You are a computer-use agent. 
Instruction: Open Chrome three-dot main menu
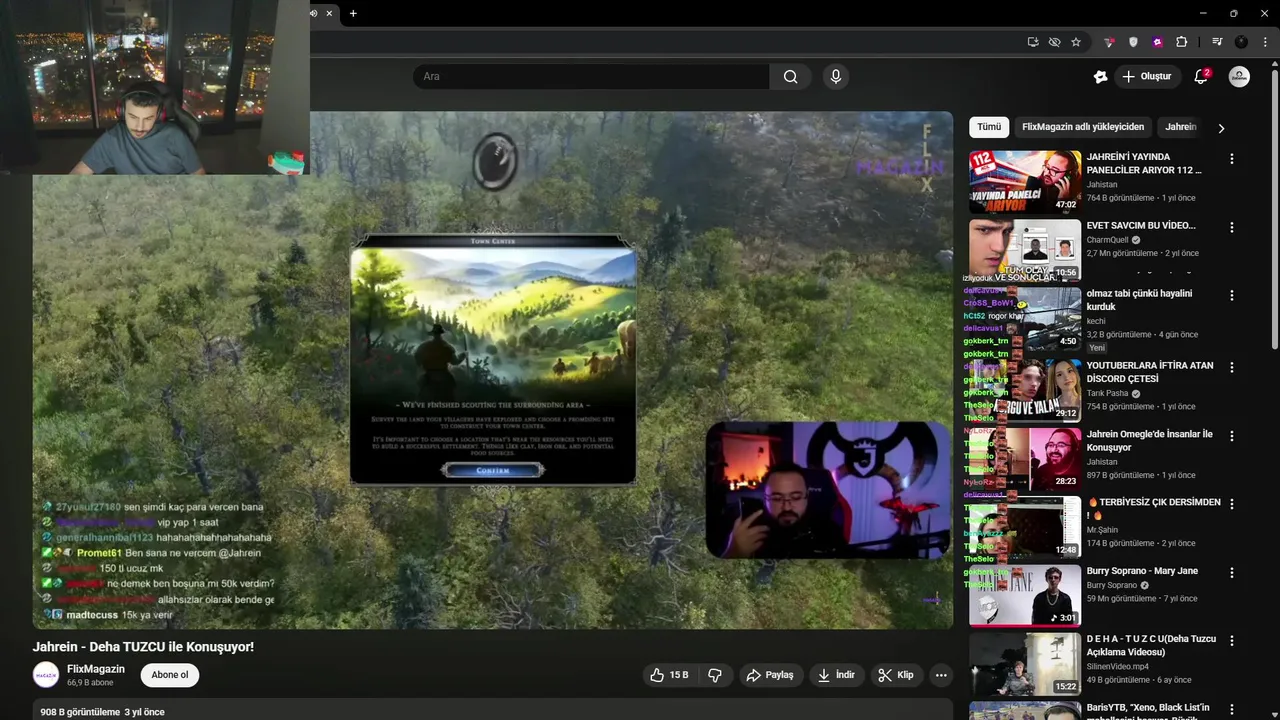(x=1266, y=42)
